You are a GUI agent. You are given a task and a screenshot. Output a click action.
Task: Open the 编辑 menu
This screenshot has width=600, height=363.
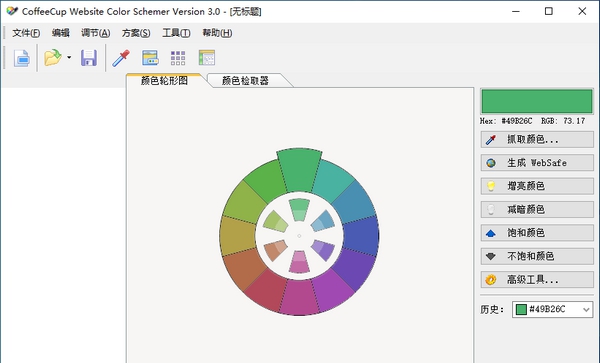[x=60, y=33]
